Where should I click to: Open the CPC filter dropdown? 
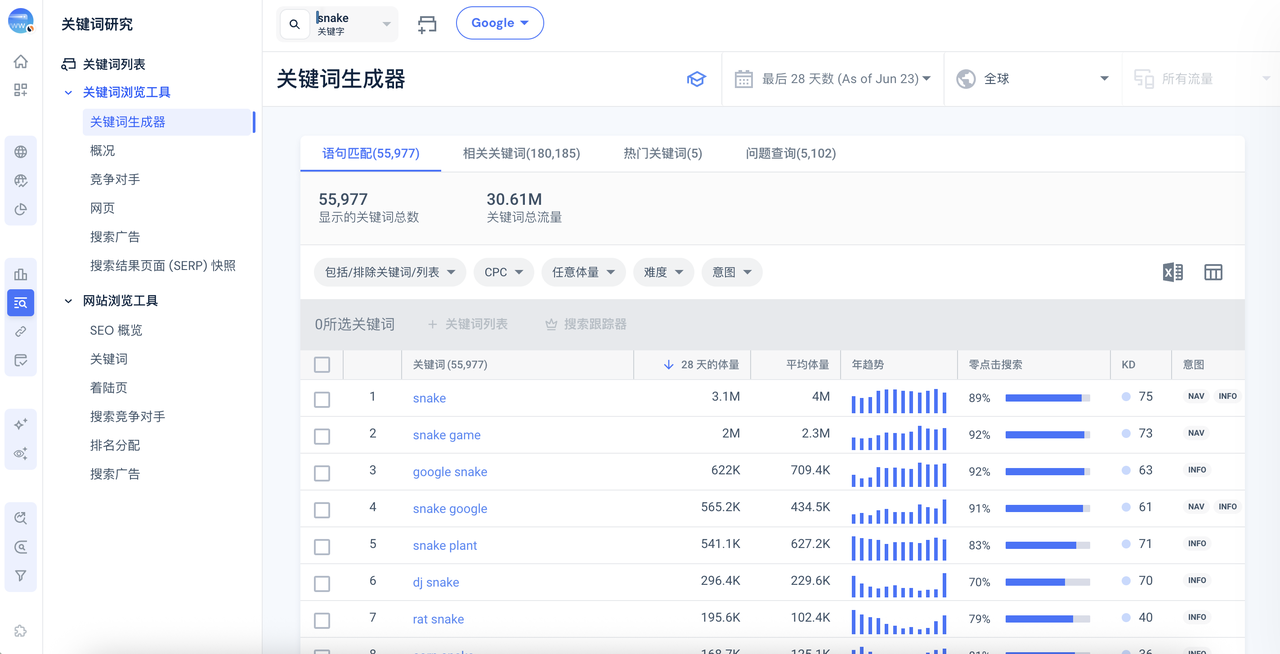click(503, 272)
